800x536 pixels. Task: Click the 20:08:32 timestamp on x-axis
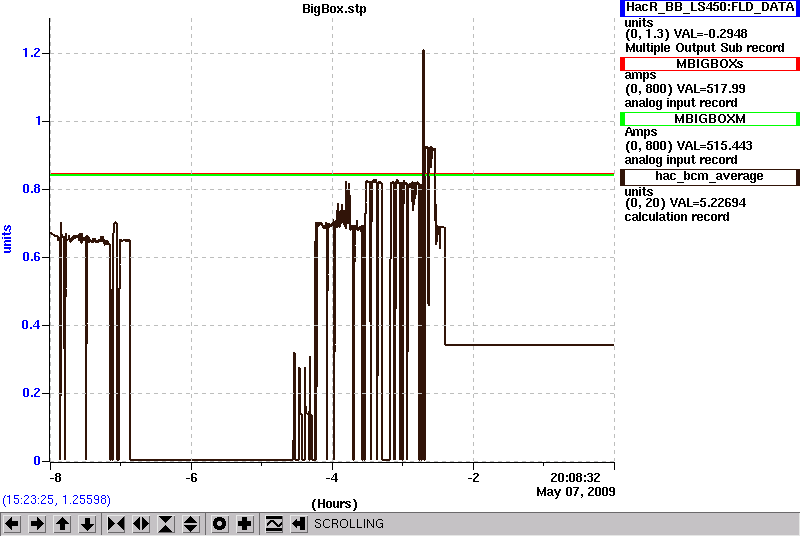pyautogui.click(x=575, y=478)
